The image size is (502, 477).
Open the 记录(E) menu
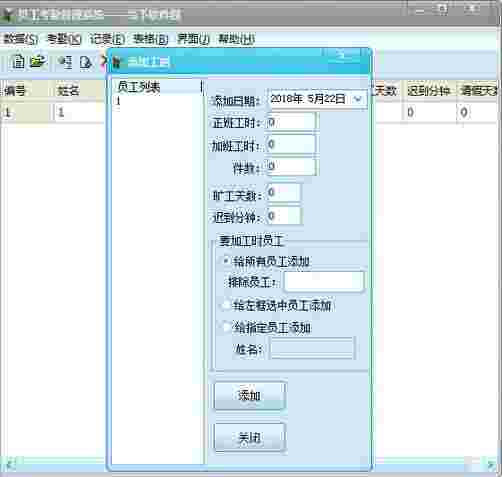(107, 40)
